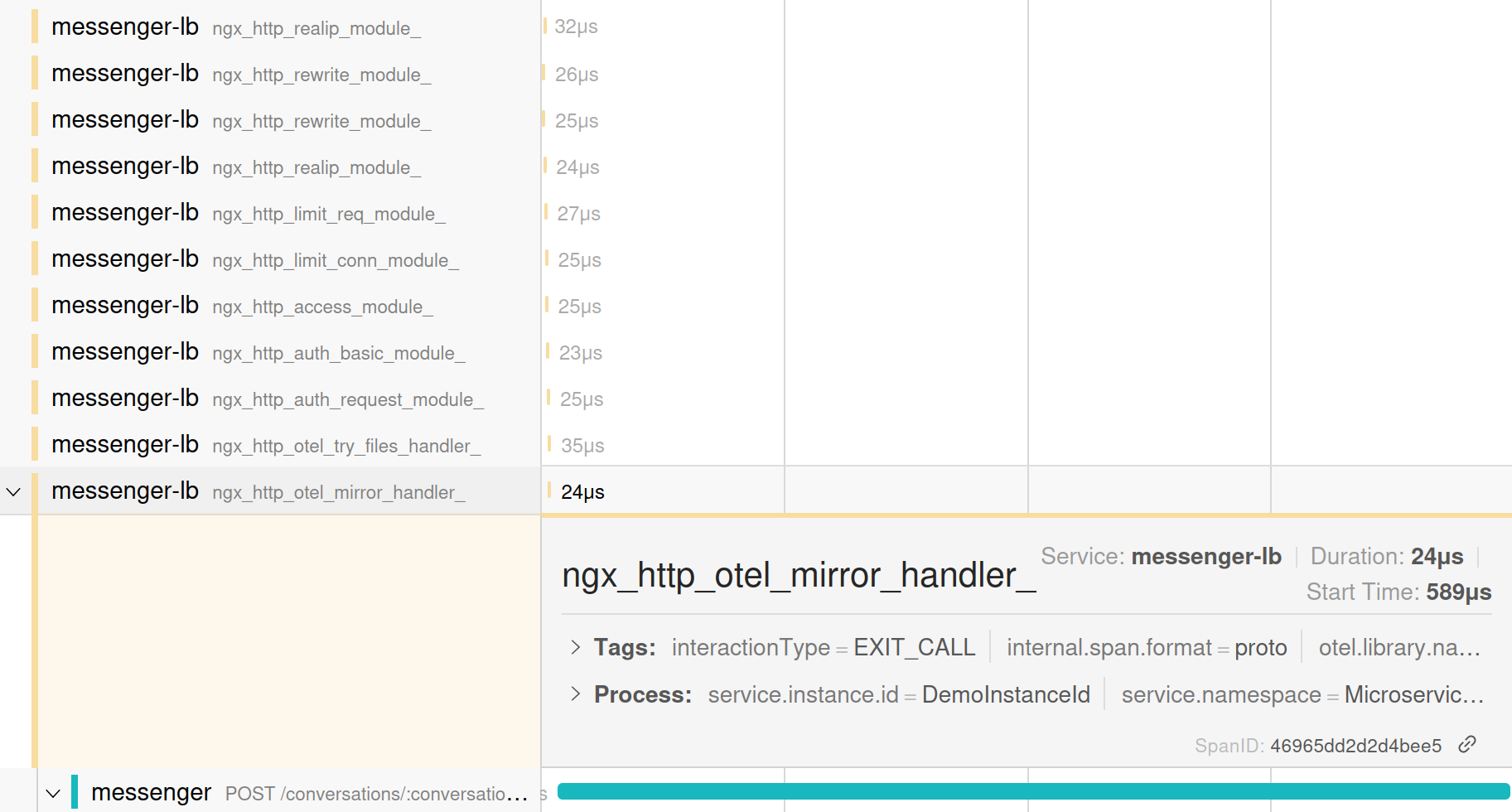Click the teal messenger span duration bar
This screenshot has height=812, width=1512.
[x=1032, y=791]
